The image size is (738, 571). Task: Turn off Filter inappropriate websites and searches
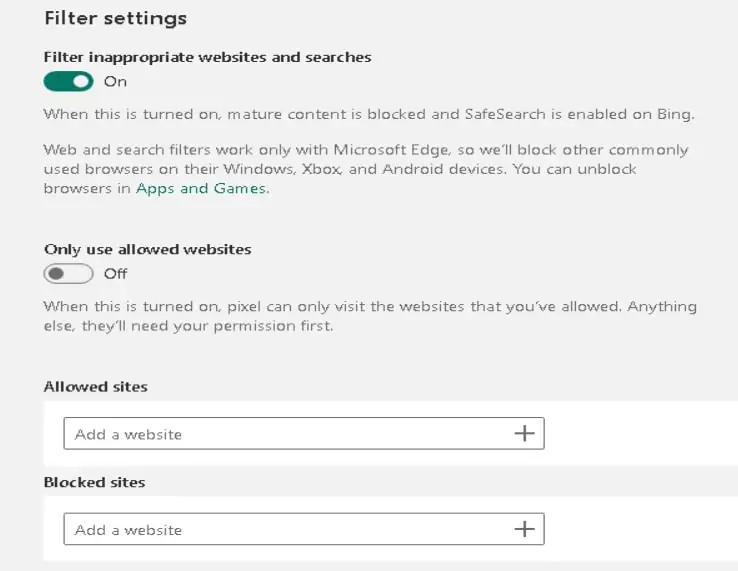[69, 81]
